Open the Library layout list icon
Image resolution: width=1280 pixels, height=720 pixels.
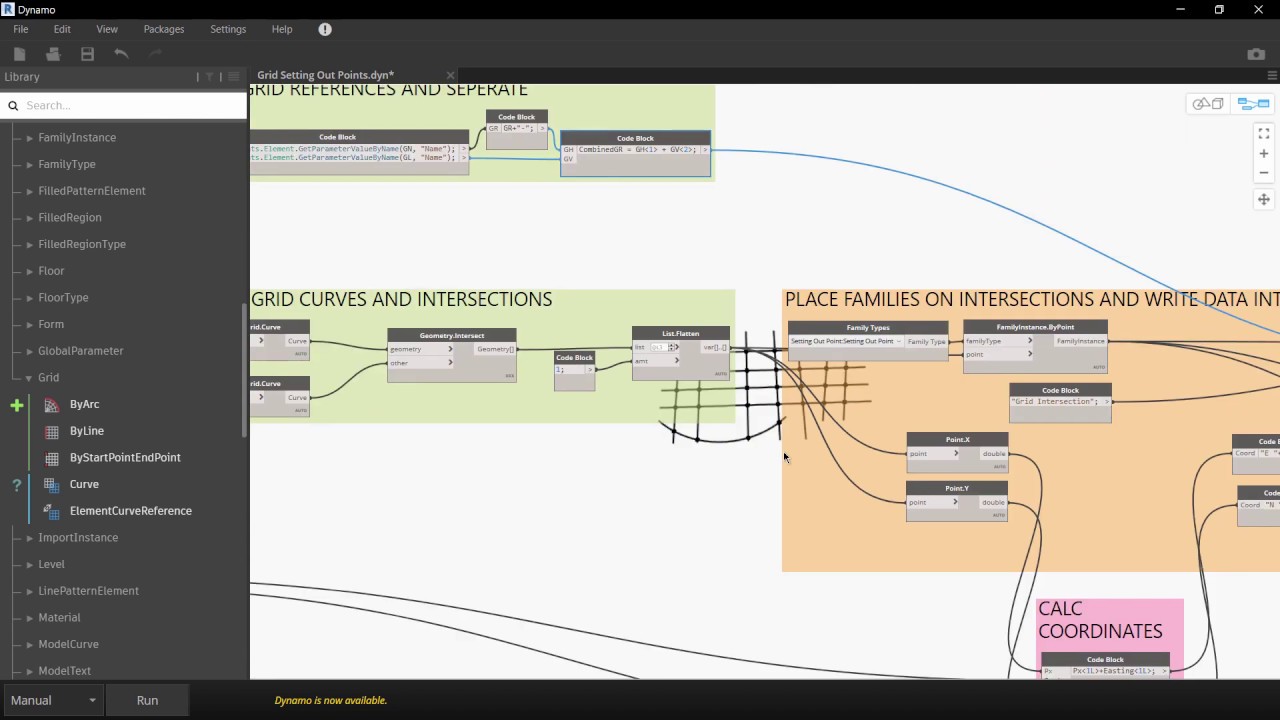pos(233,77)
